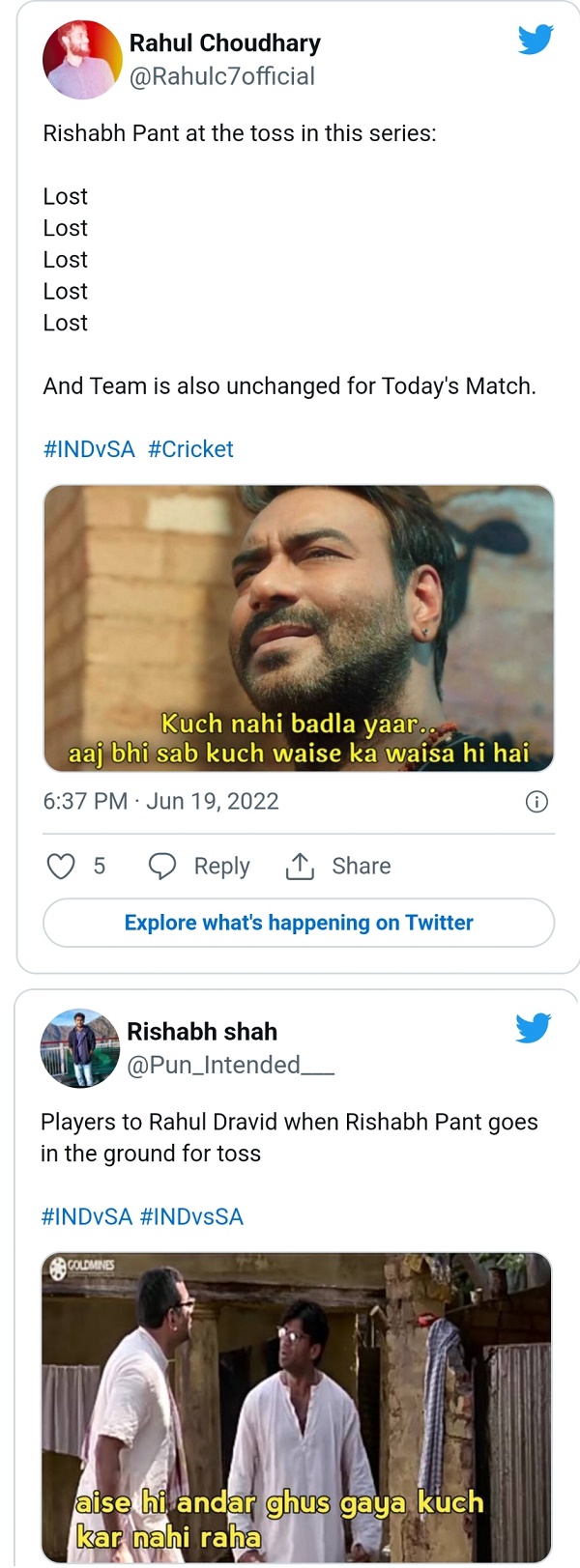This screenshot has width=580, height=1568.
Task: Click the info icon next to the timestamp
Action: pyautogui.click(x=536, y=801)
